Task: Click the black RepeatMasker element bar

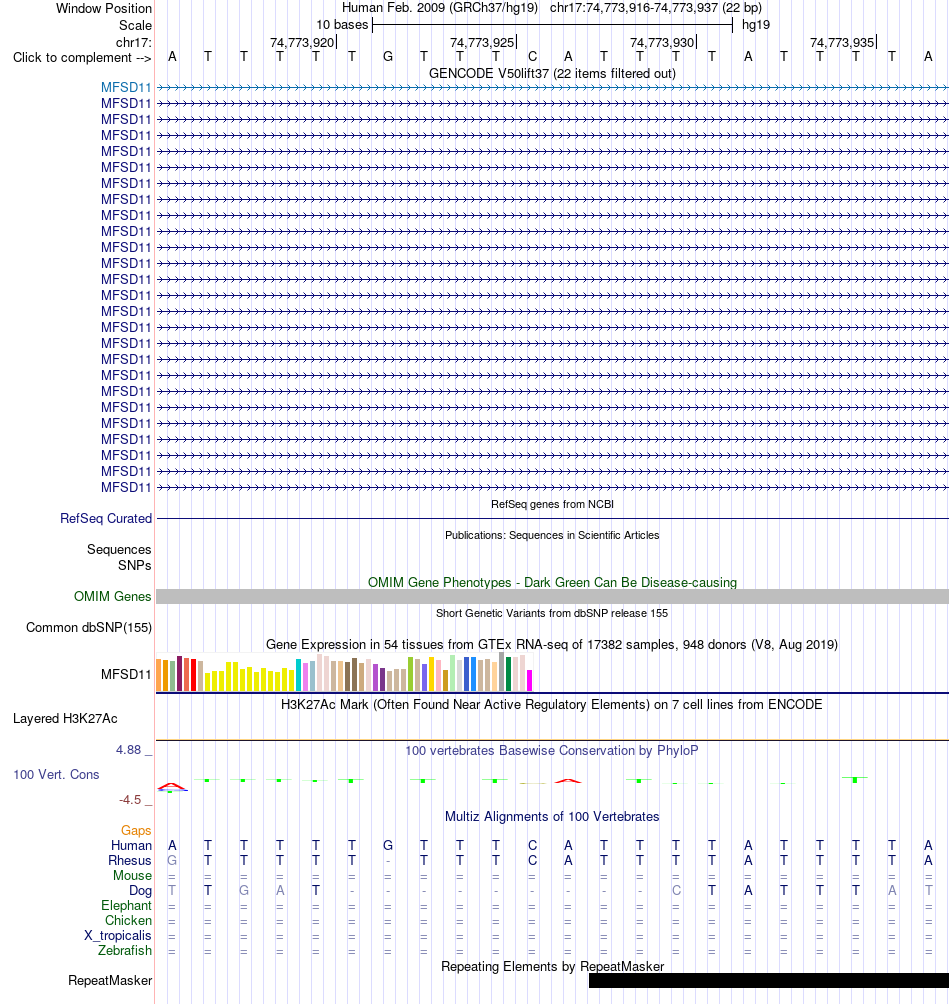Action: point(768,980)
